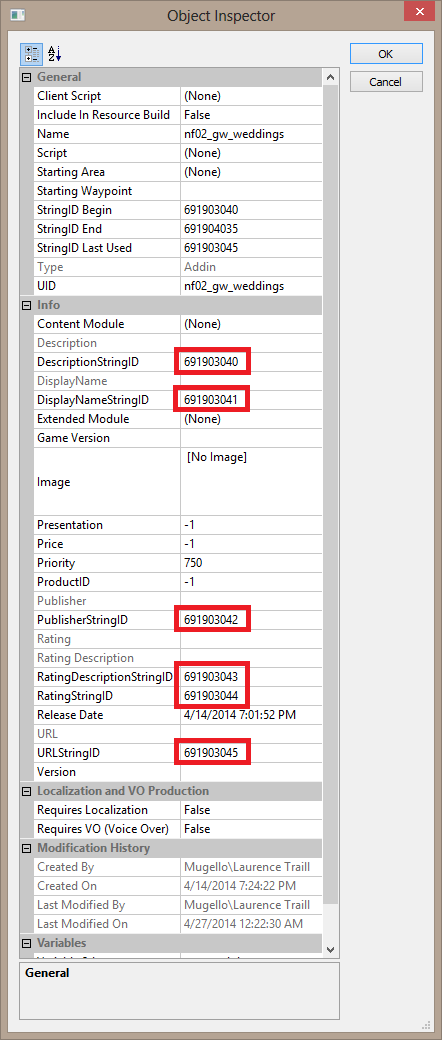This screenshot has height=1040, width=442.
Task: Close the Object Inspector window
Action: 418,11
